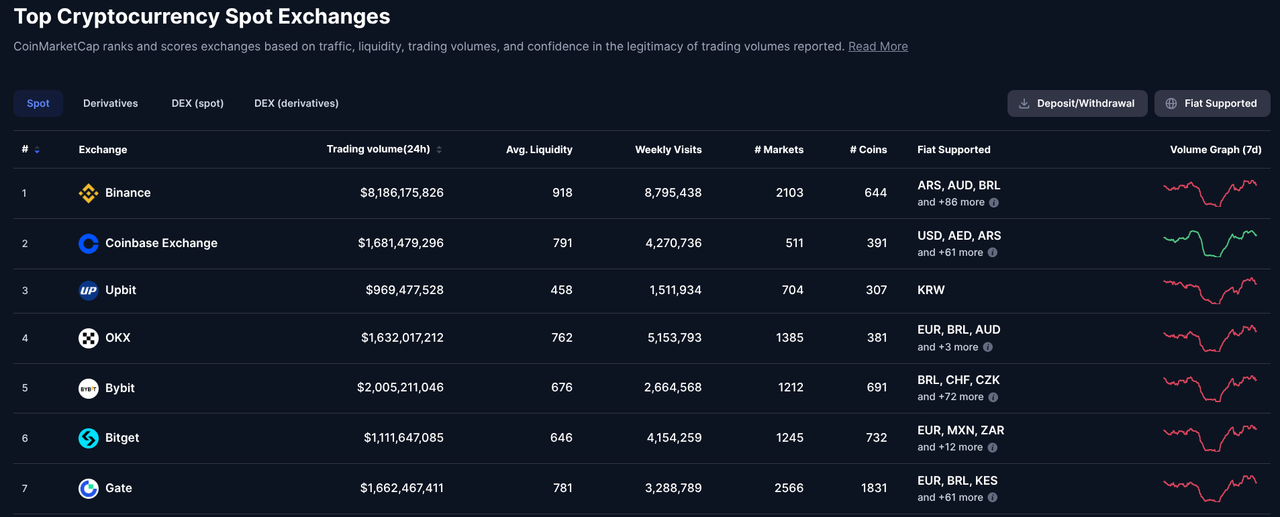Screen dimensions: 1280x517
Task: Click the Gate logo icon
Action: tap(88, 488)
